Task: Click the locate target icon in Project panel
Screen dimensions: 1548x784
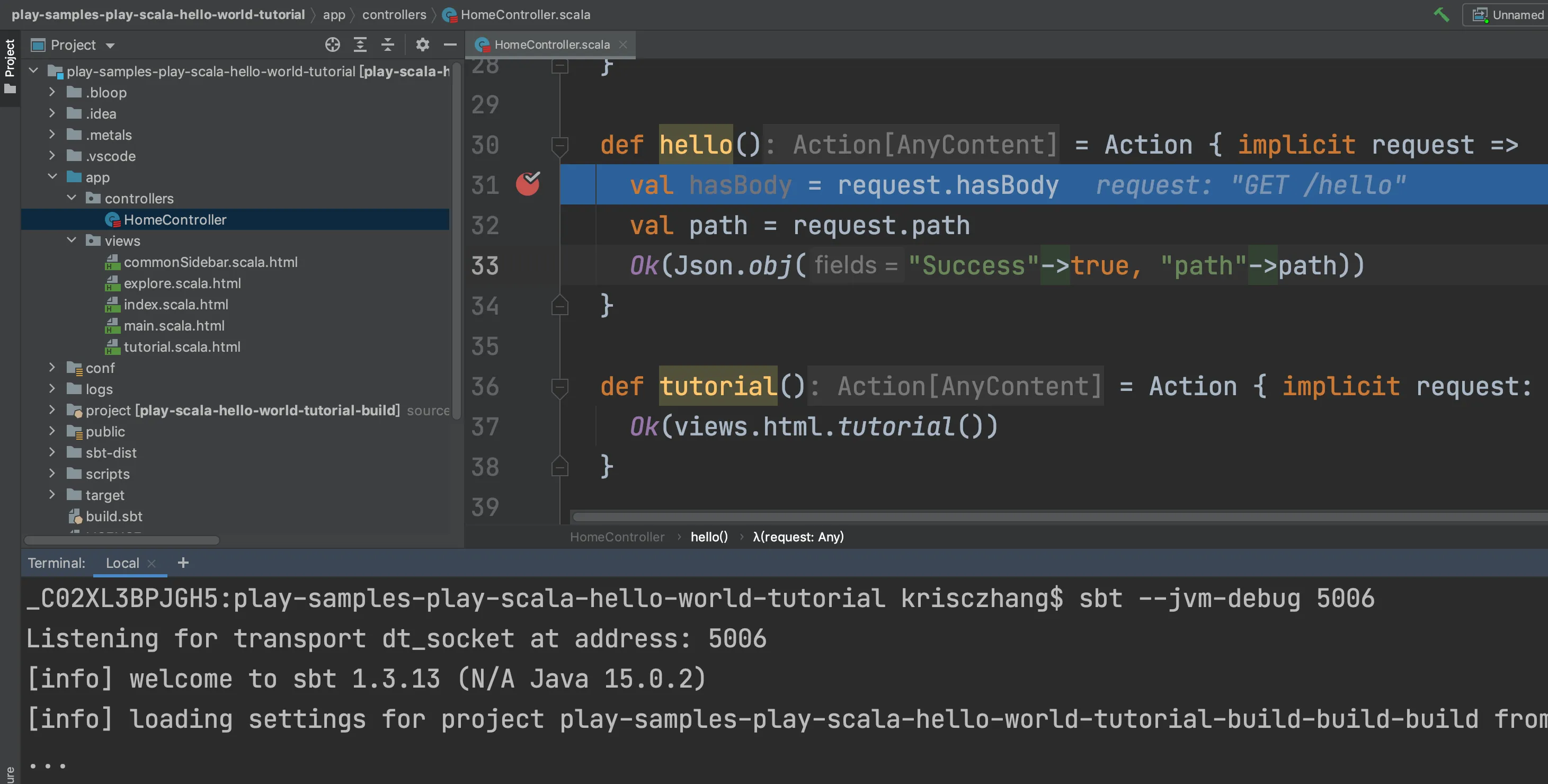Action: coord(332,44)
